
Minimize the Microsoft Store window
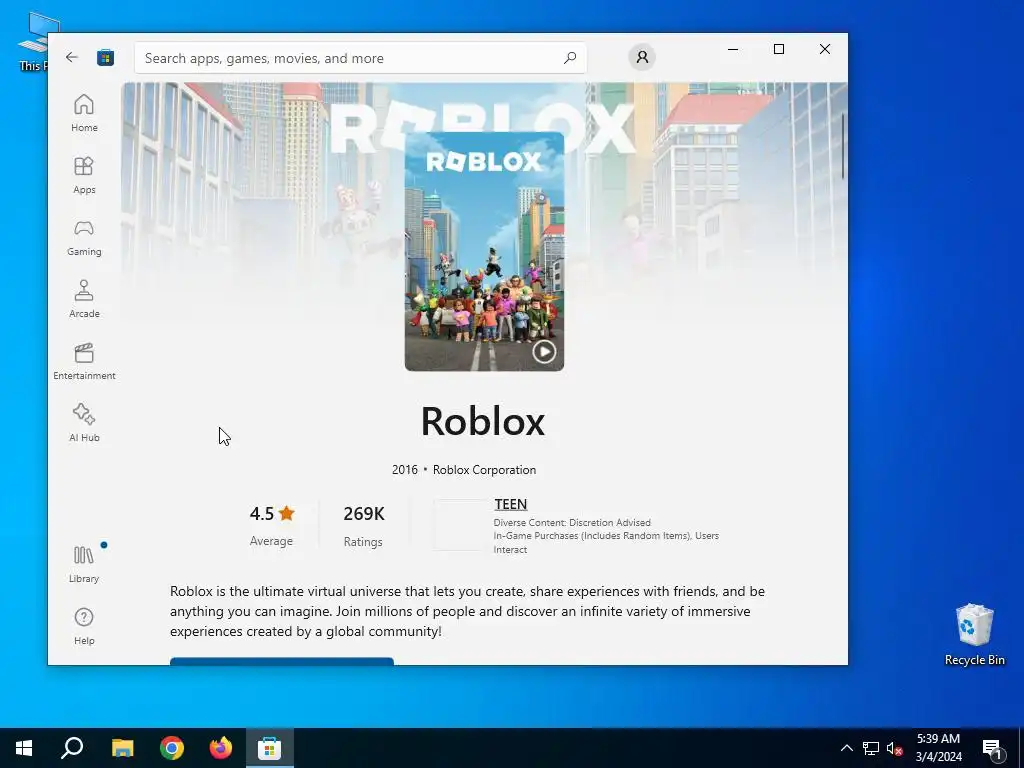click(733, 49)
